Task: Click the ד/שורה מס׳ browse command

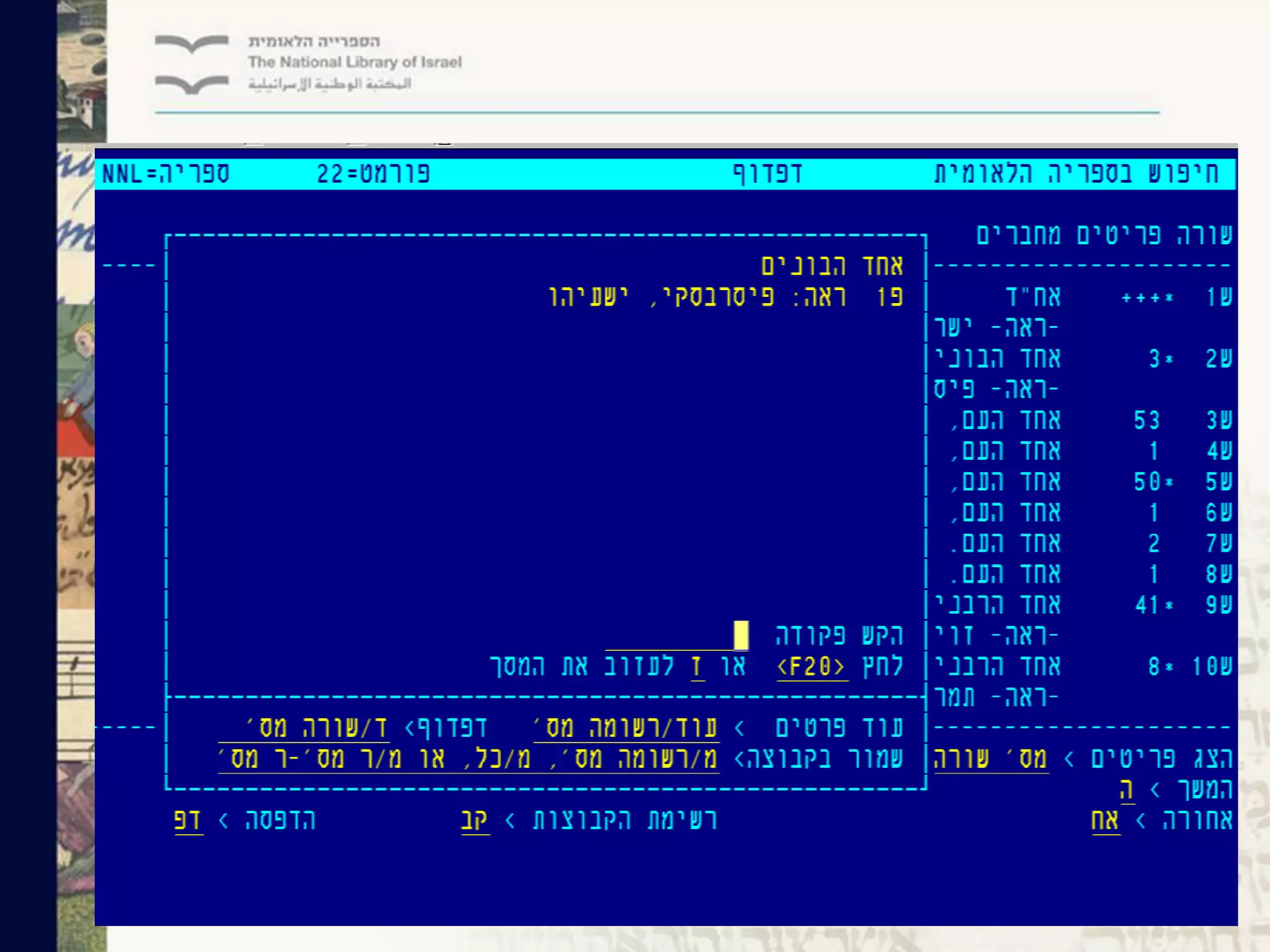Action: 304,728
